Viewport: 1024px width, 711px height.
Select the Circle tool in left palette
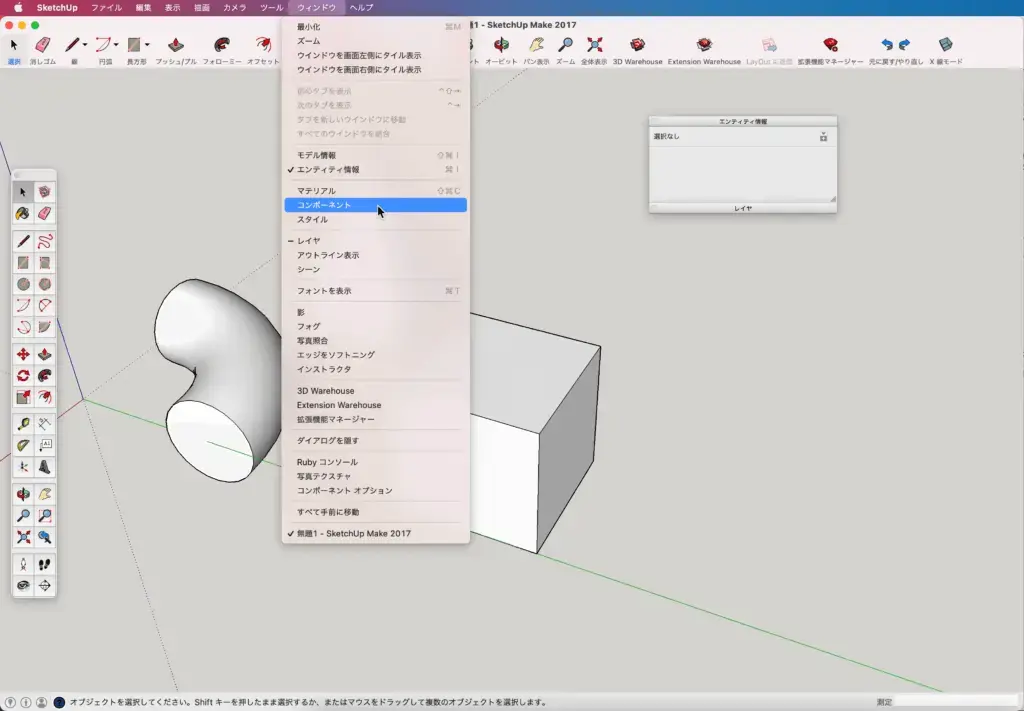click(23, 285)
